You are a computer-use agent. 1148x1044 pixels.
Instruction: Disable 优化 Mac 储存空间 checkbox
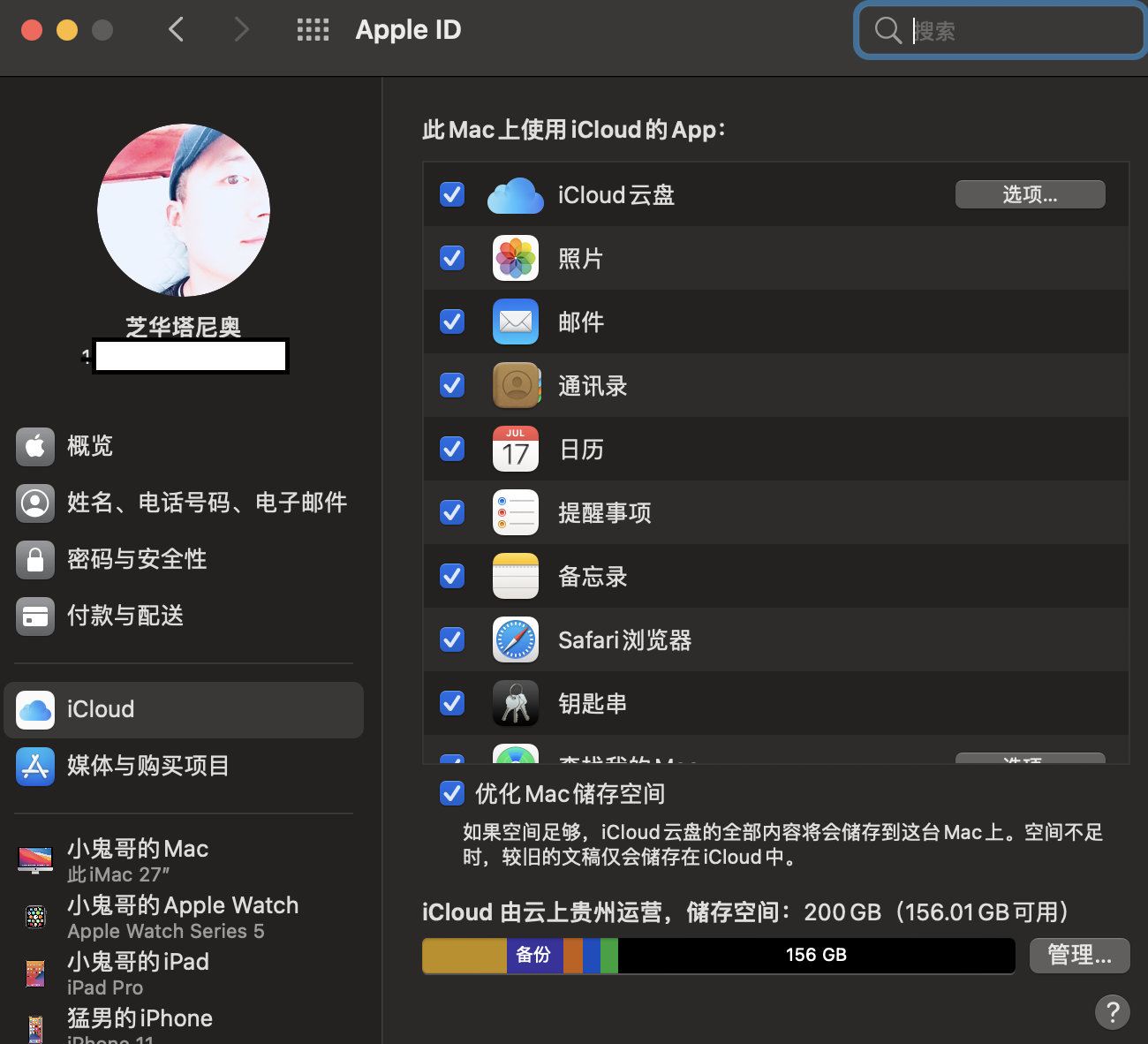pyautogui.click(x=452, y=793)
